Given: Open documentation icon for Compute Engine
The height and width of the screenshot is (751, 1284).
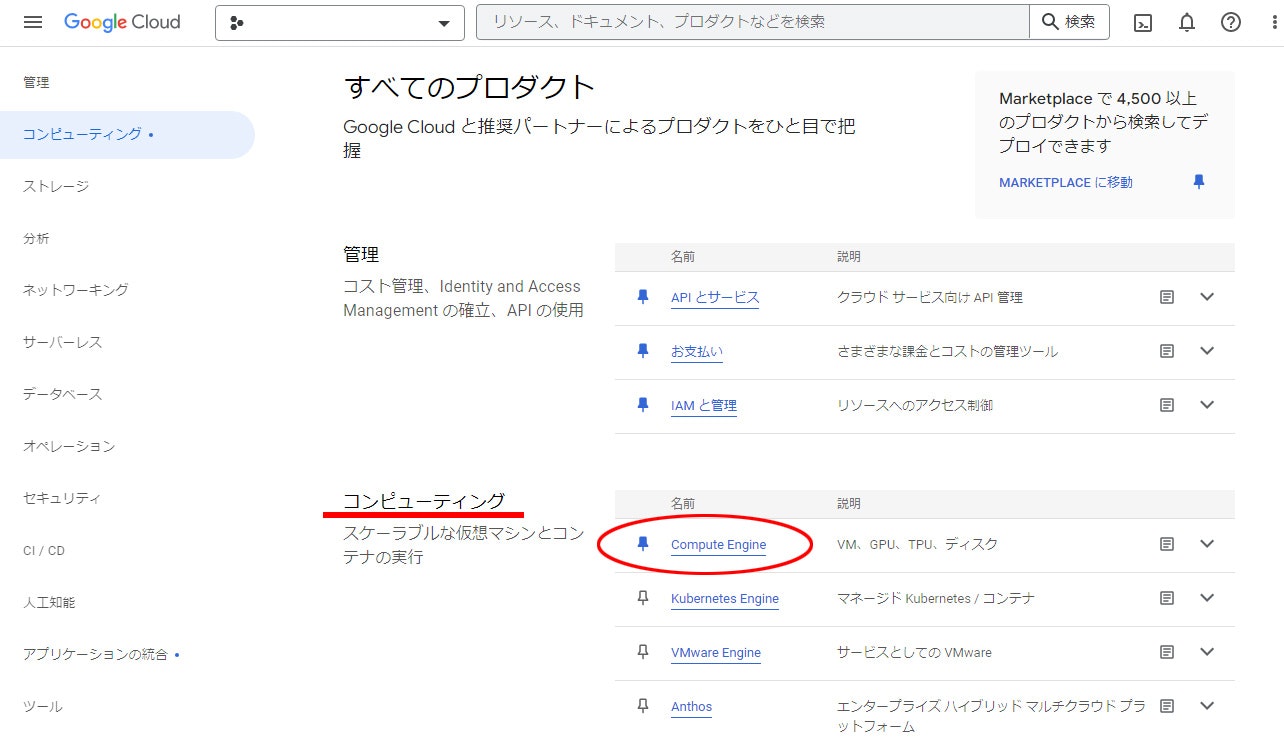Looking at the screenshot, I should pyautogui.click(x=1167, y=544).
